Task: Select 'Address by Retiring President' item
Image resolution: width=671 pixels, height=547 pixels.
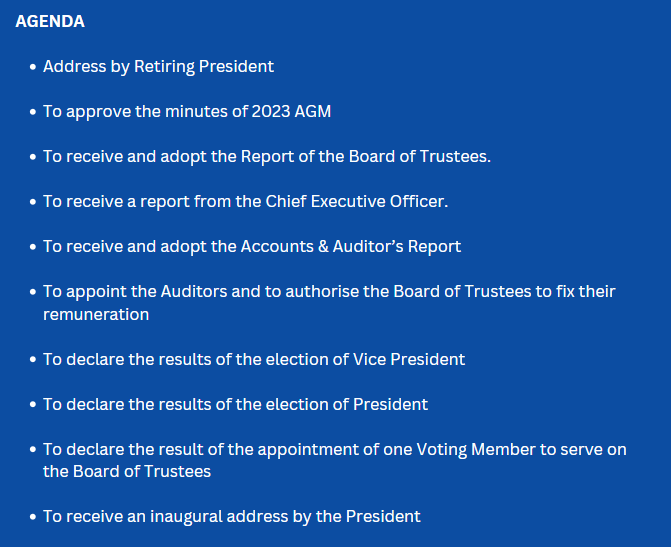Action: 158,67
